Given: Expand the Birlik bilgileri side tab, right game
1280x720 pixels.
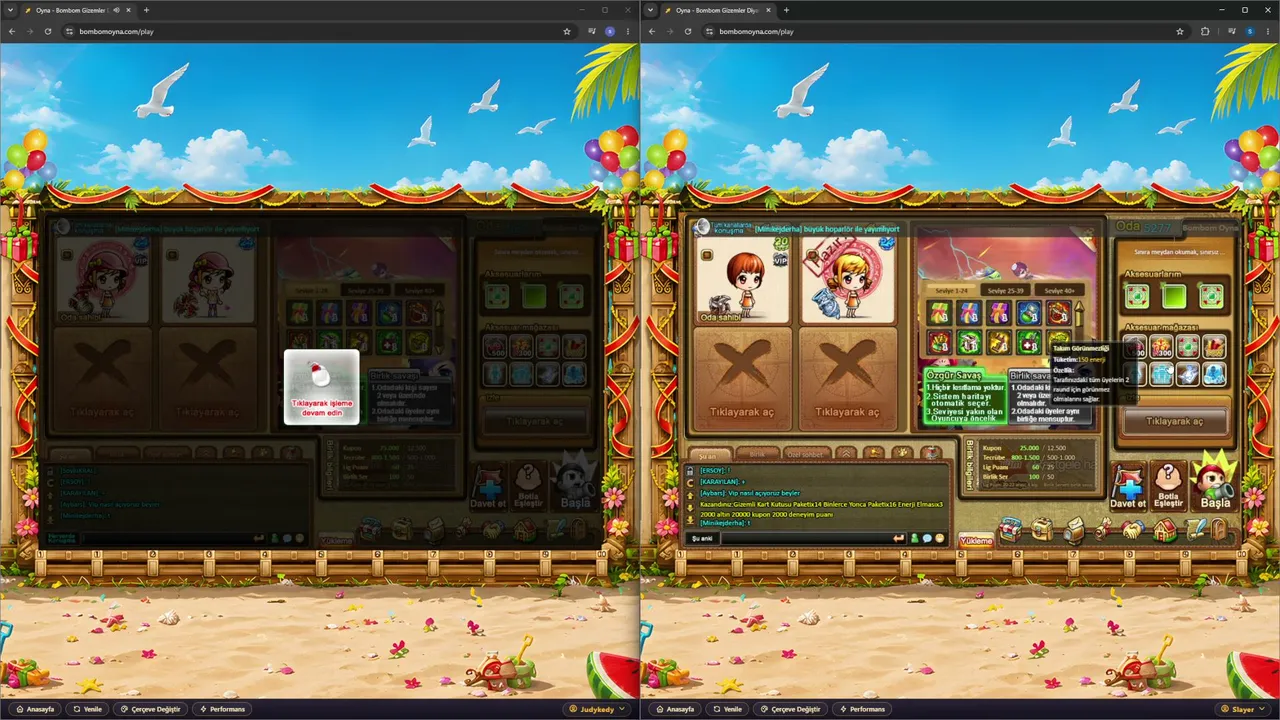Looking at the screenshot, I should click(968, 465).
